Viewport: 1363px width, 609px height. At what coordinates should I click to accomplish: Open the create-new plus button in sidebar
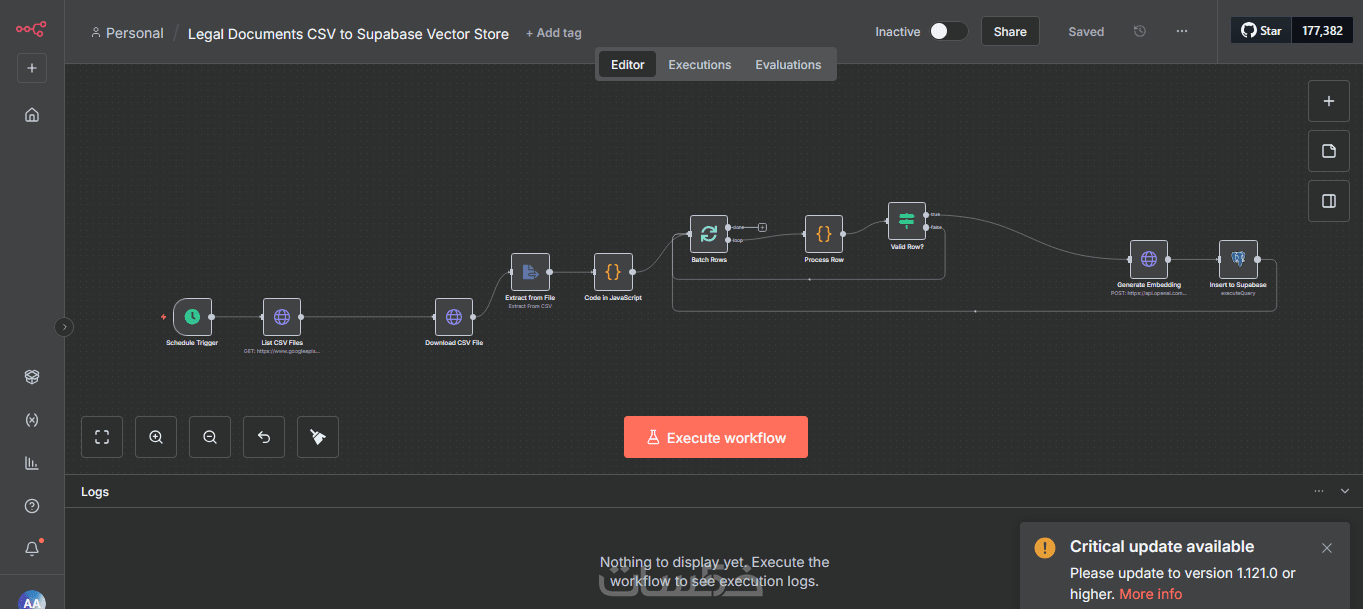(x=32, y=68)
